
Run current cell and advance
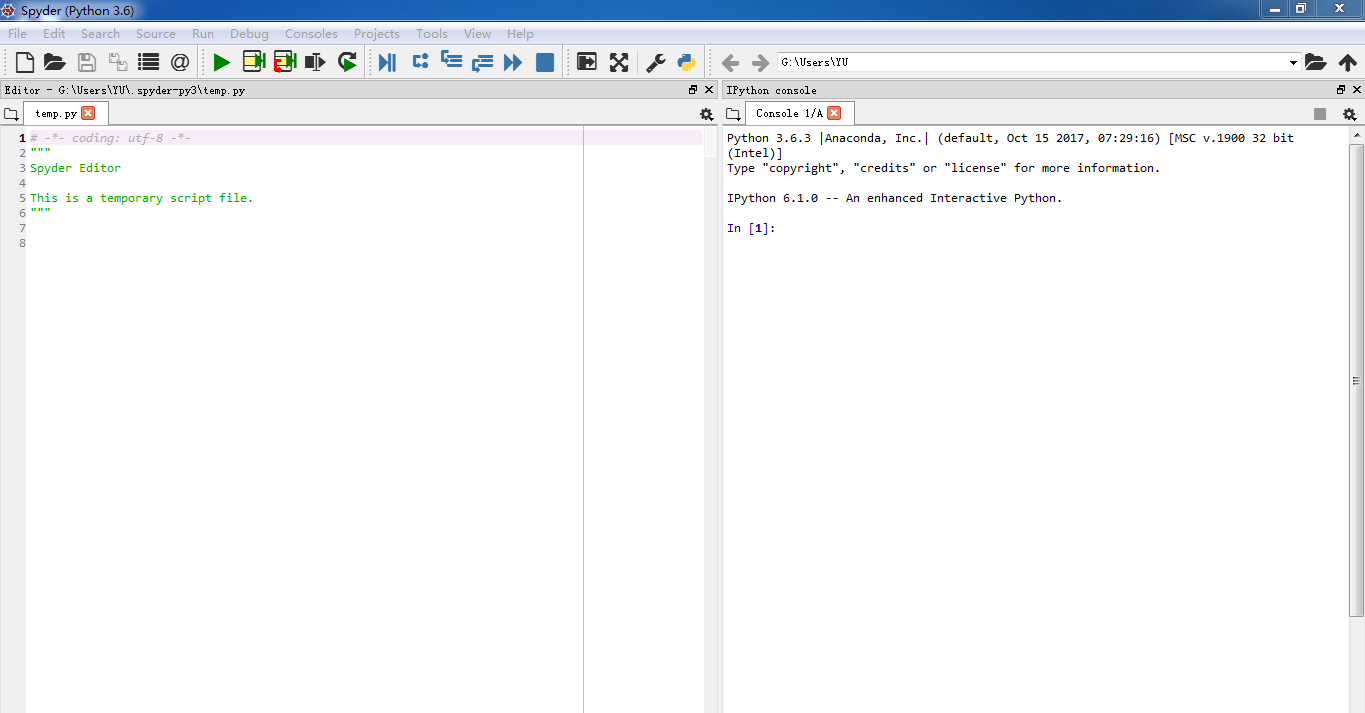[285, 63]
